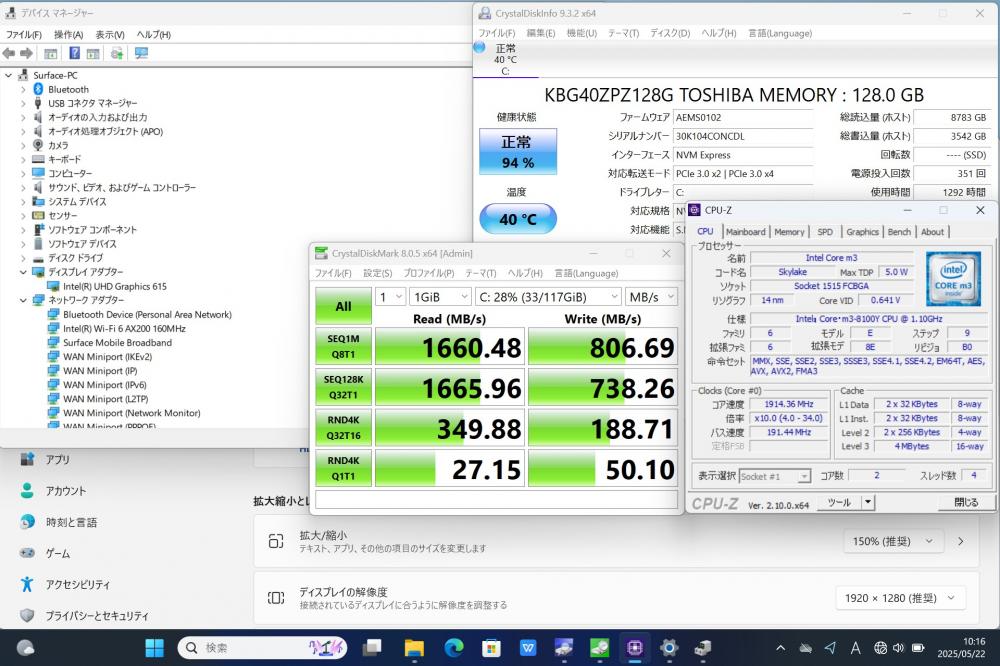Switch to SPD tab in CPU-Z

point(825,232)
